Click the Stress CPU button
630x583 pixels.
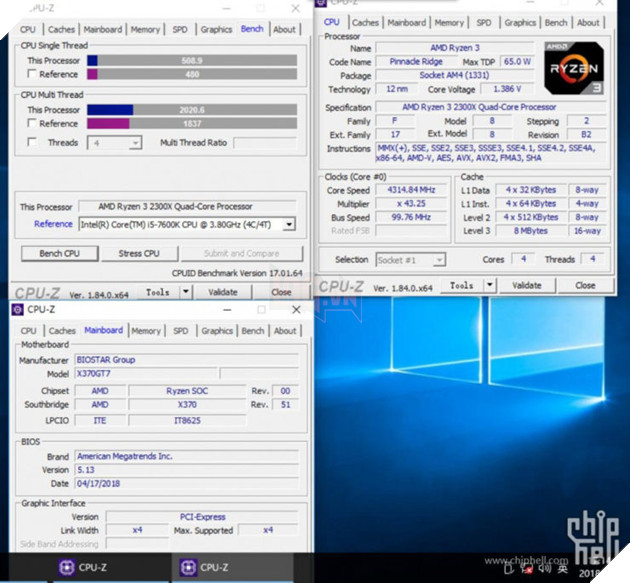click(139, 254)
